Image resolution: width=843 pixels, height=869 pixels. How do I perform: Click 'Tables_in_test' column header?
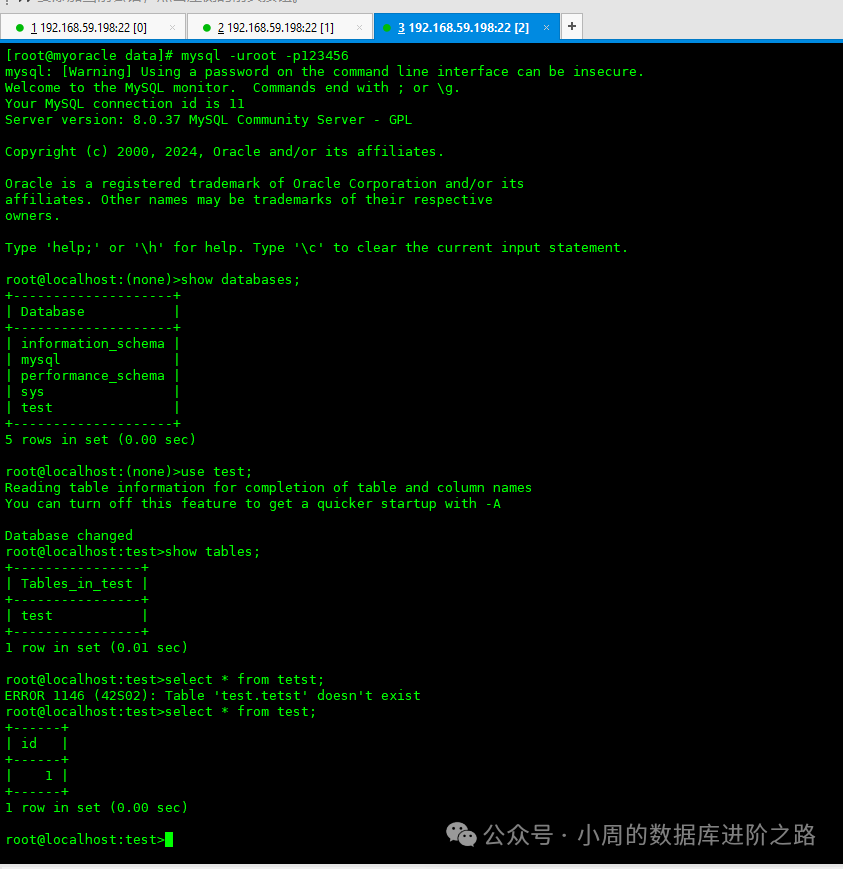76,584
